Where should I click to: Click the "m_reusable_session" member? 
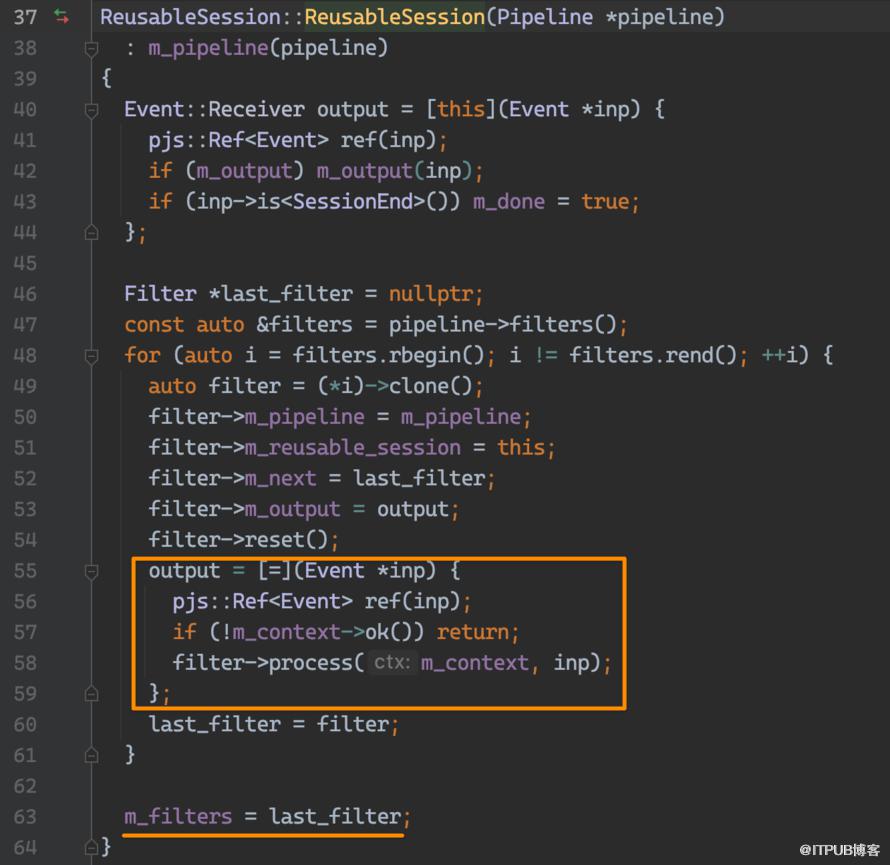point(353,448)
